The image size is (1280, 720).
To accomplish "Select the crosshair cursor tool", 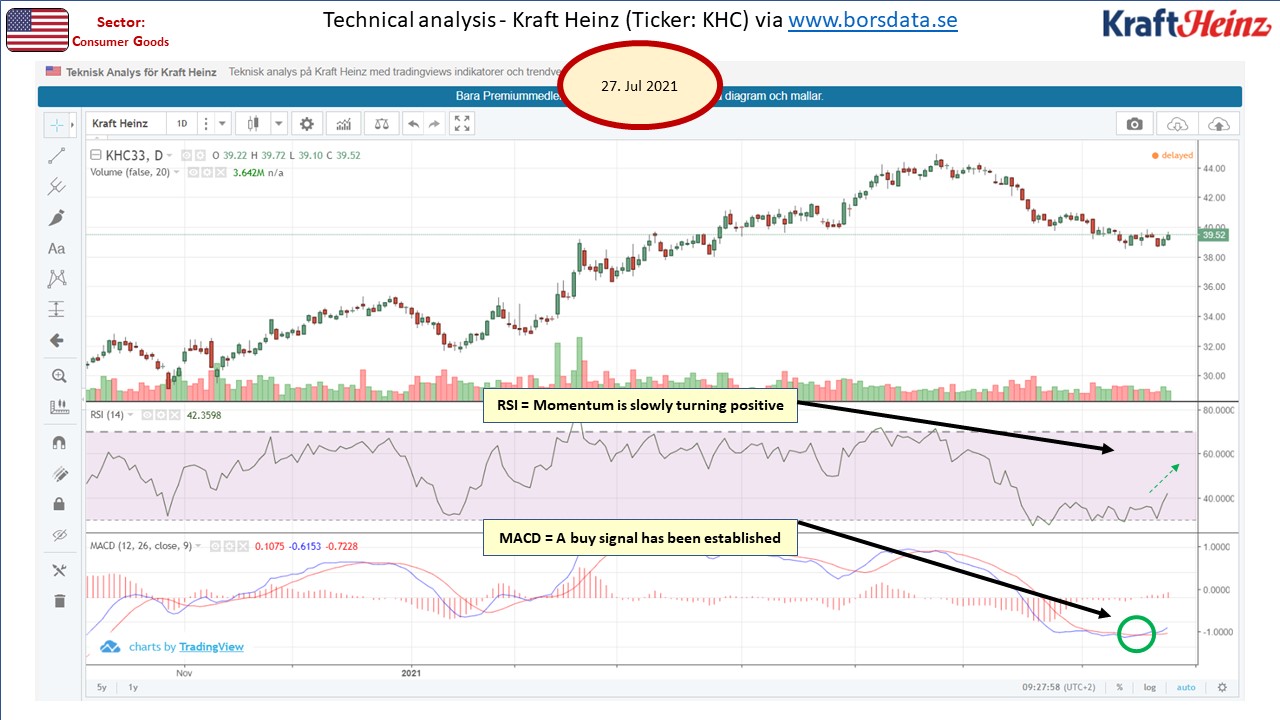I will [57, 125].
